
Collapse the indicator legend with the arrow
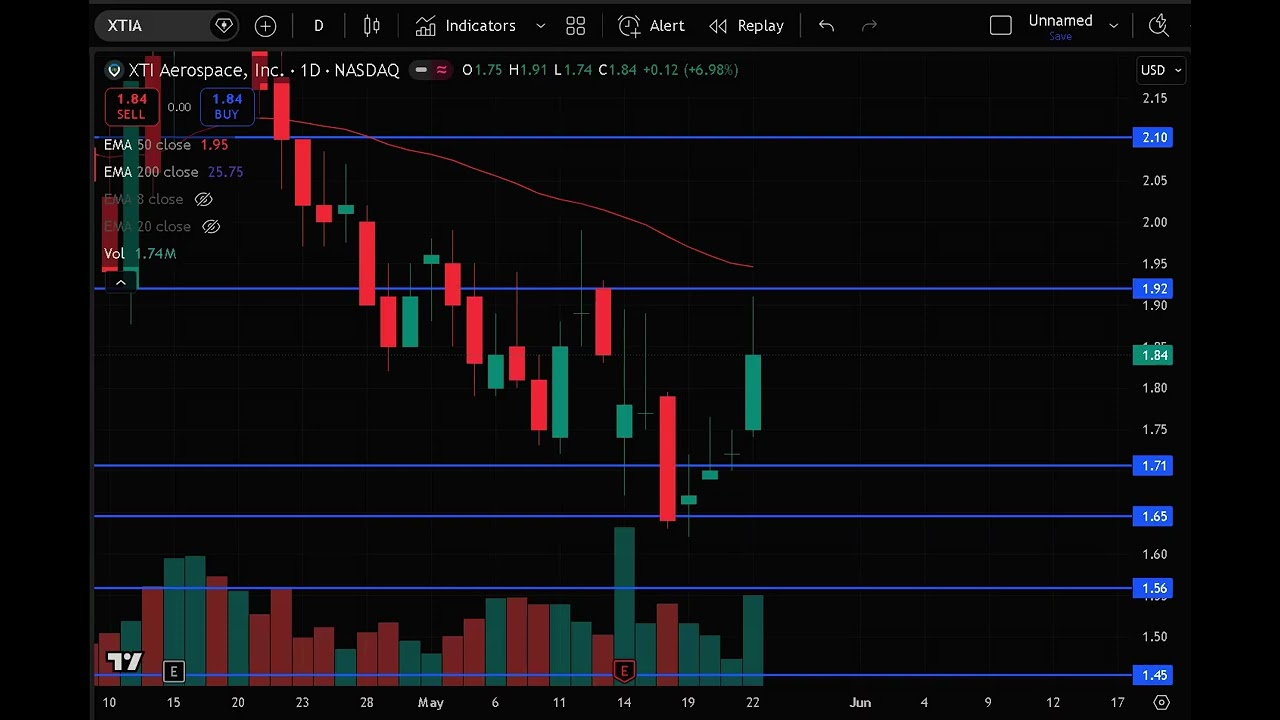121,283
